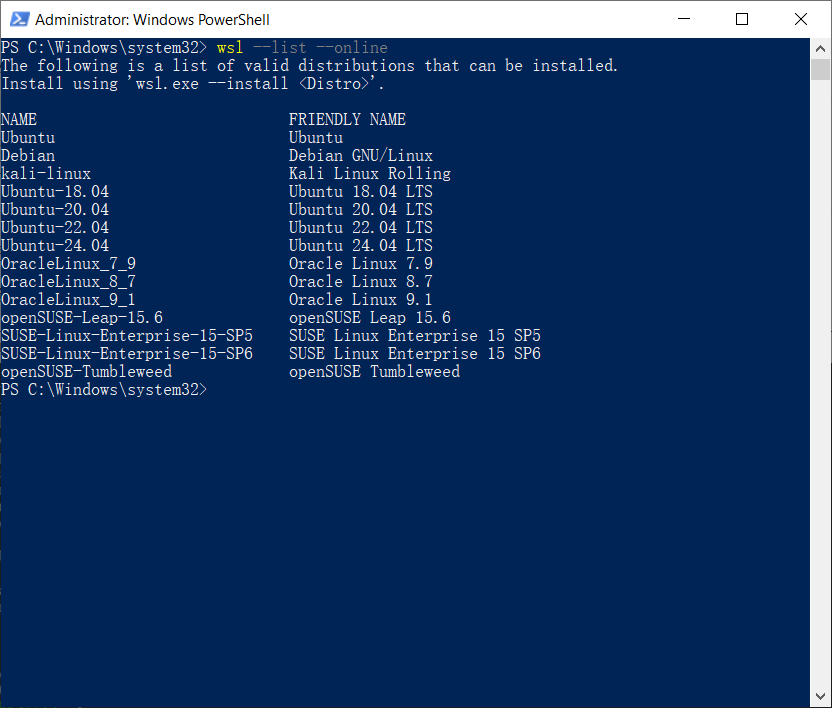Click the kali-linux entry in NAME column

pos(46,174)
